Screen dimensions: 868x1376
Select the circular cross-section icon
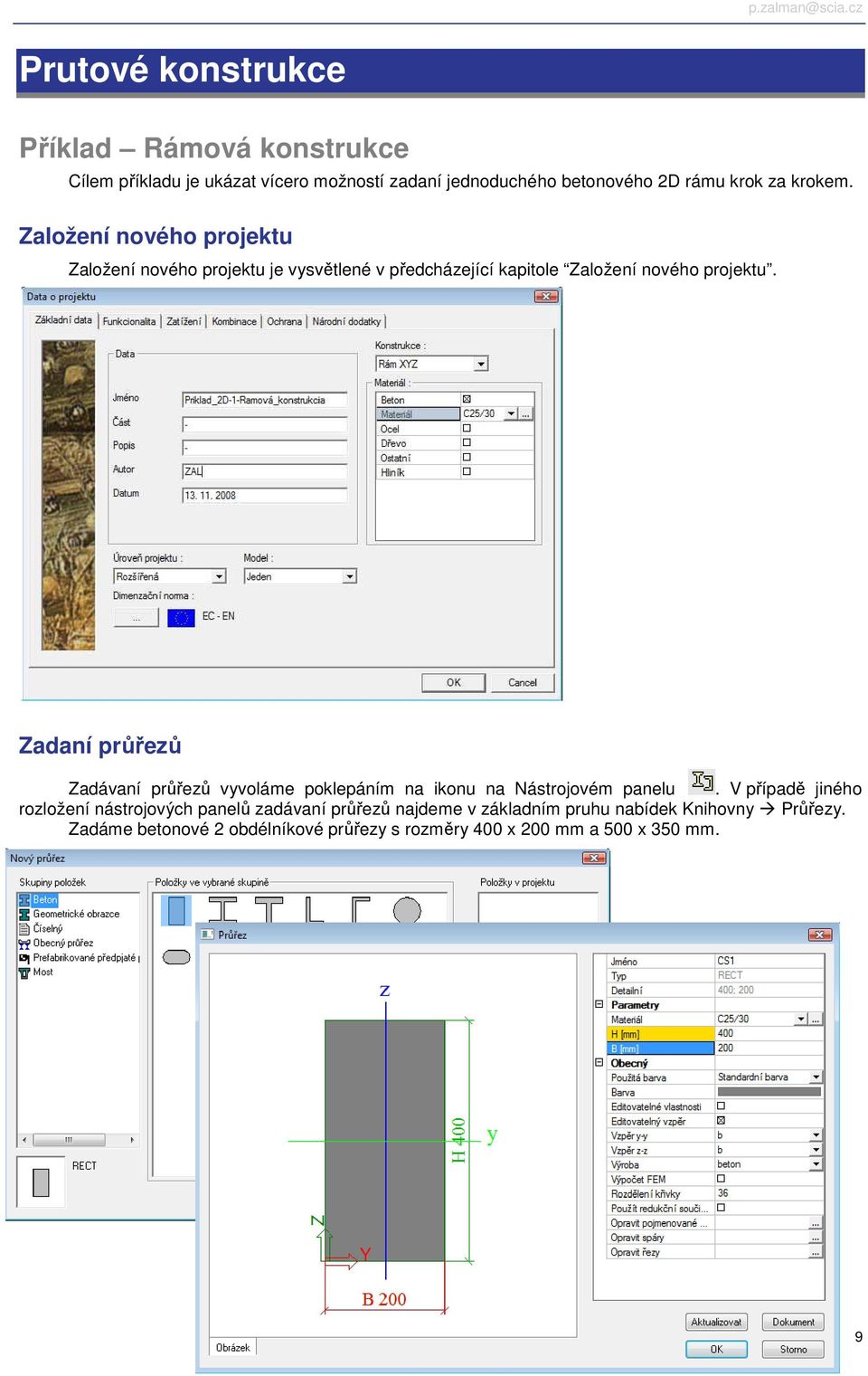coord(406,910)
